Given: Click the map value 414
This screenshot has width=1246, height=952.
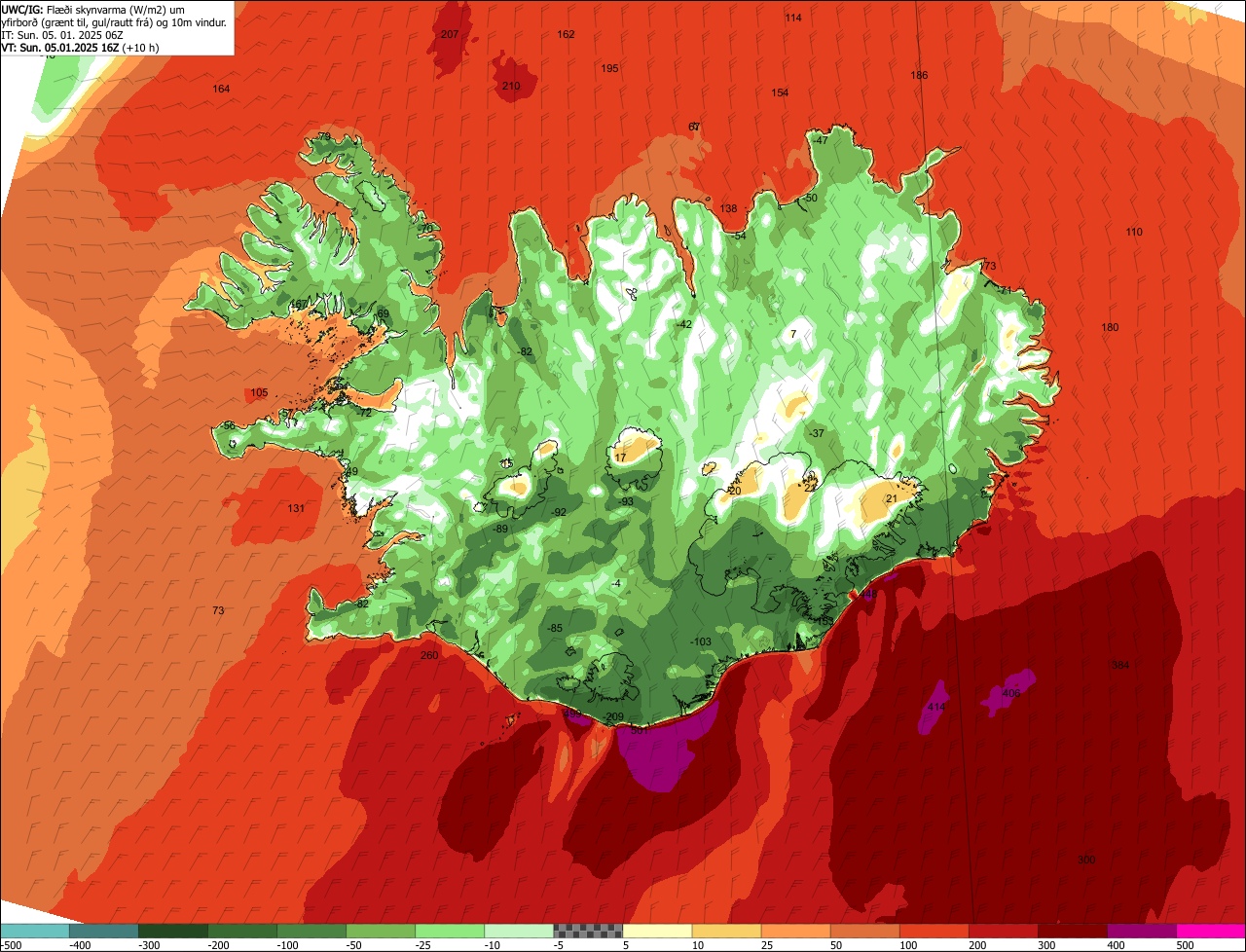Looking at the screenshot, I should click(x=936, y=707).
